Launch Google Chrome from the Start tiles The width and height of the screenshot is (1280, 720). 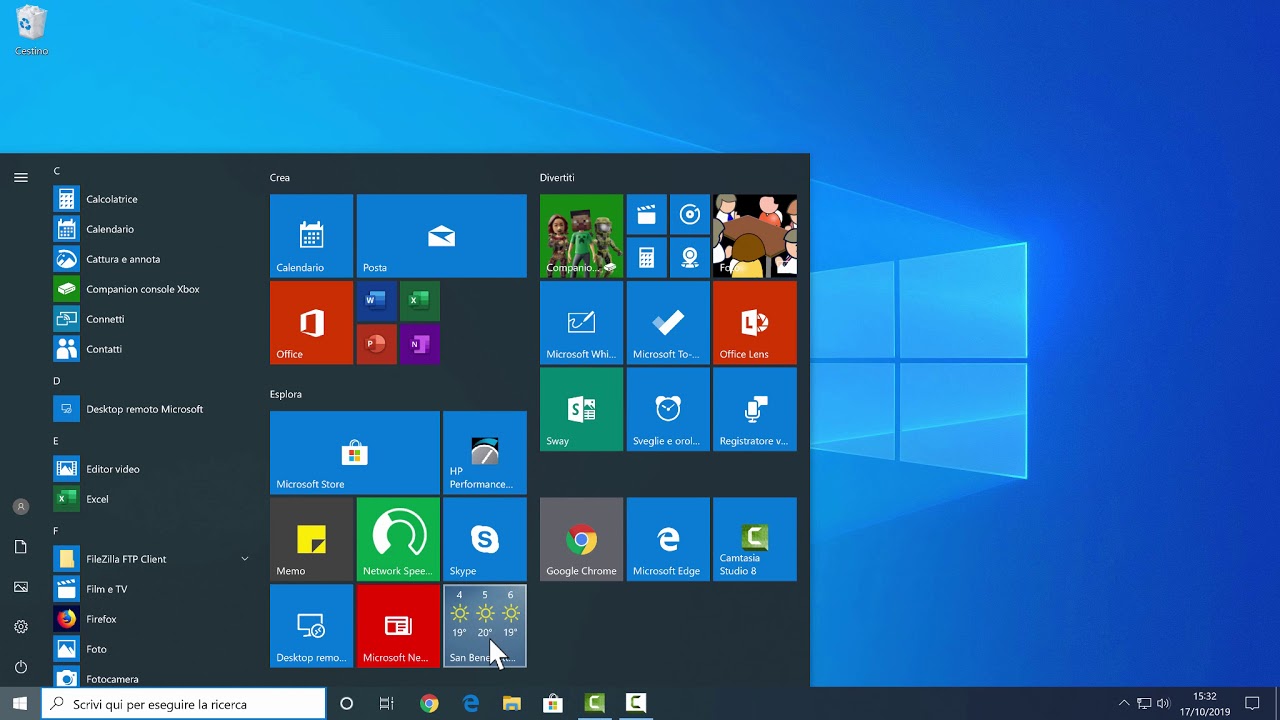click(581, 540)
